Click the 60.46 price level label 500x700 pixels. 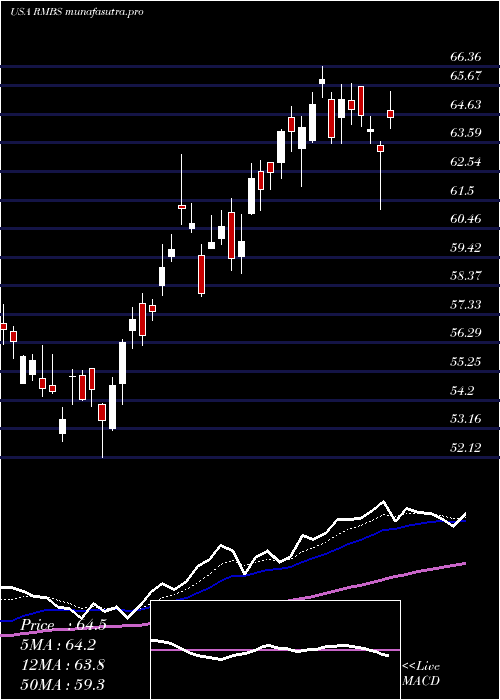pos(466,219)
